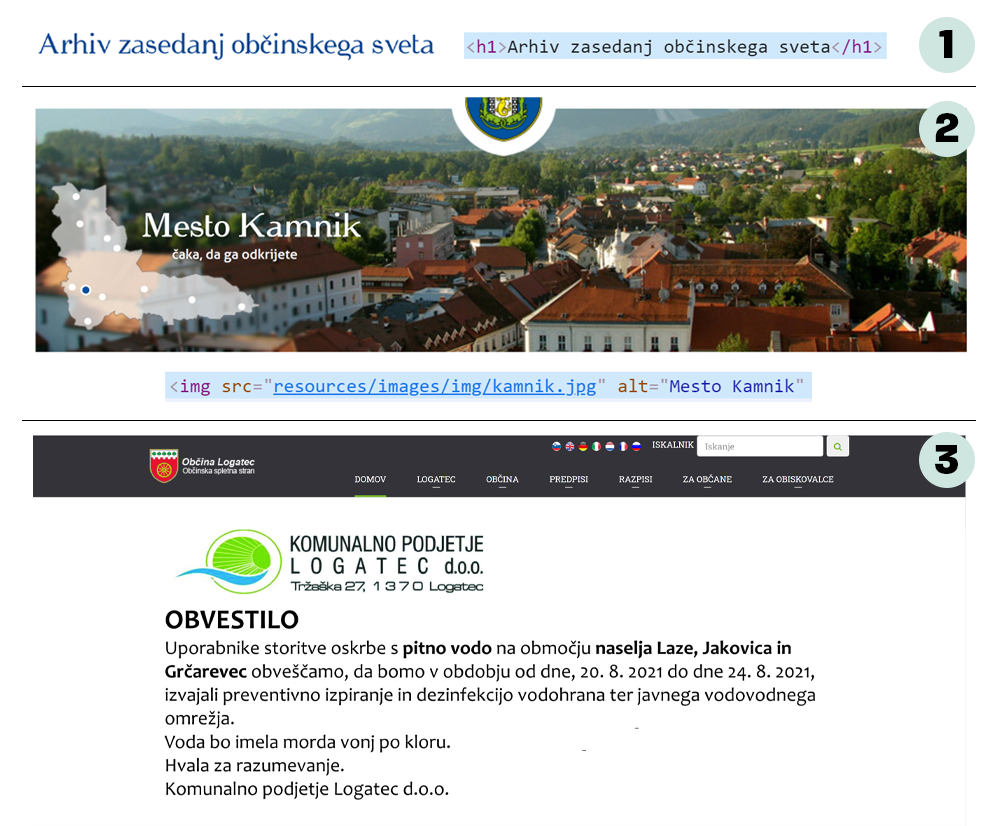The width and height of the screenshot is (1000, 826).
Task: Open the RAZPISI menu item
Action: click(635, 480)
